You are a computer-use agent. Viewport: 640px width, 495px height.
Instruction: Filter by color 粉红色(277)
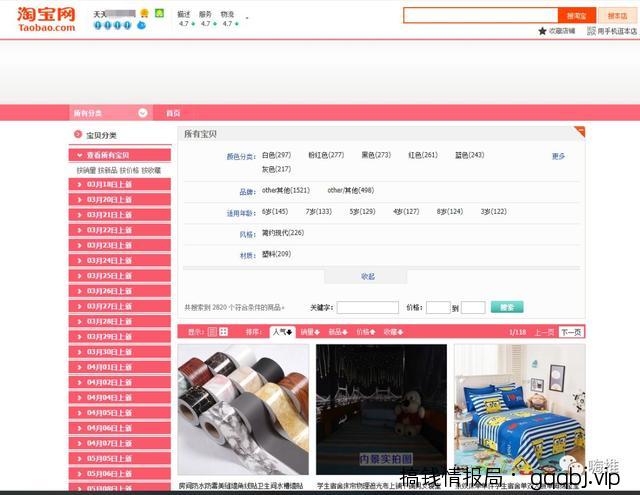(x=326, y=155)
